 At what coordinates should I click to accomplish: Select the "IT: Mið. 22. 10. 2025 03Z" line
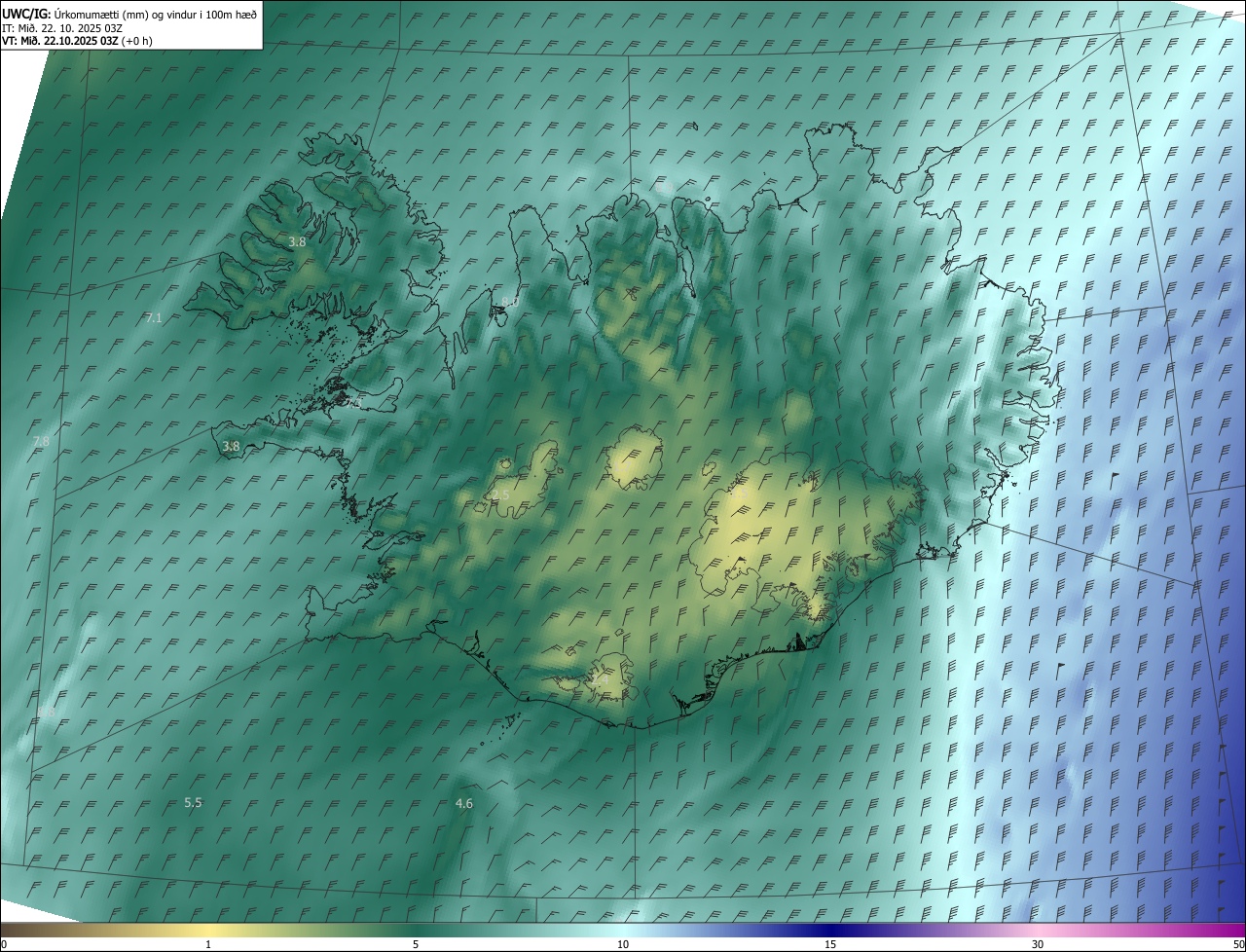(62, 27)
